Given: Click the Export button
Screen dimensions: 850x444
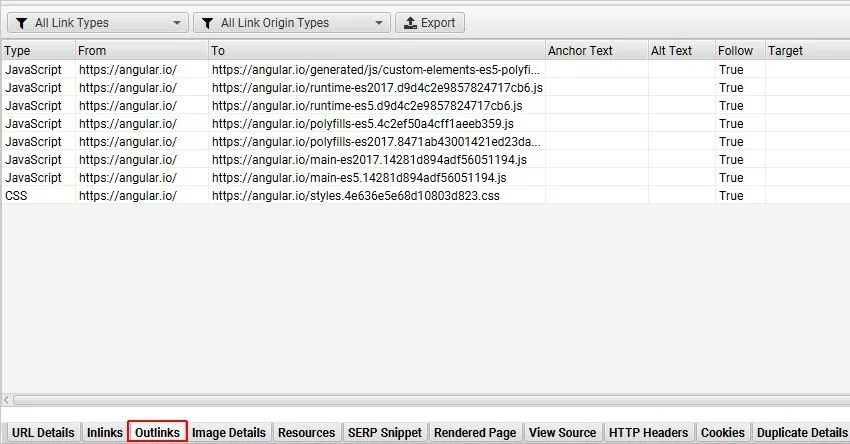Looking at the screenshot, I should click(x=429, y=22).
